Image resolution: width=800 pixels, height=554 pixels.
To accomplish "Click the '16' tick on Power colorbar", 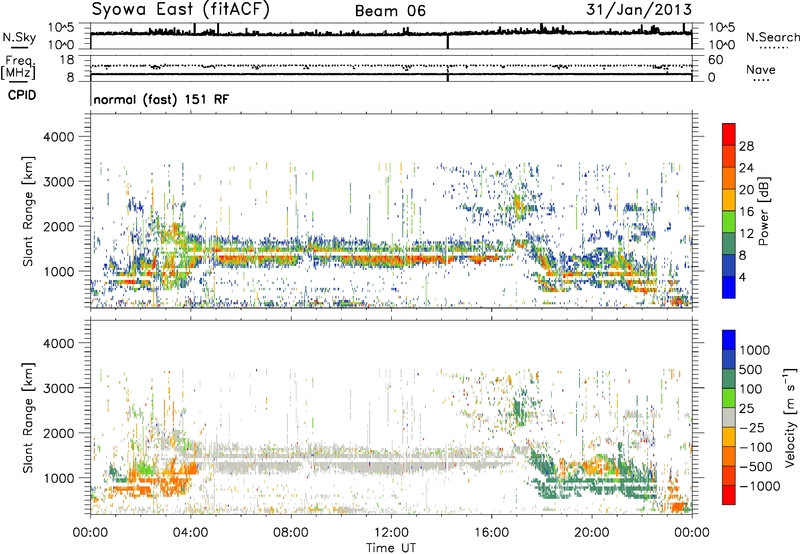I will 746,212.
